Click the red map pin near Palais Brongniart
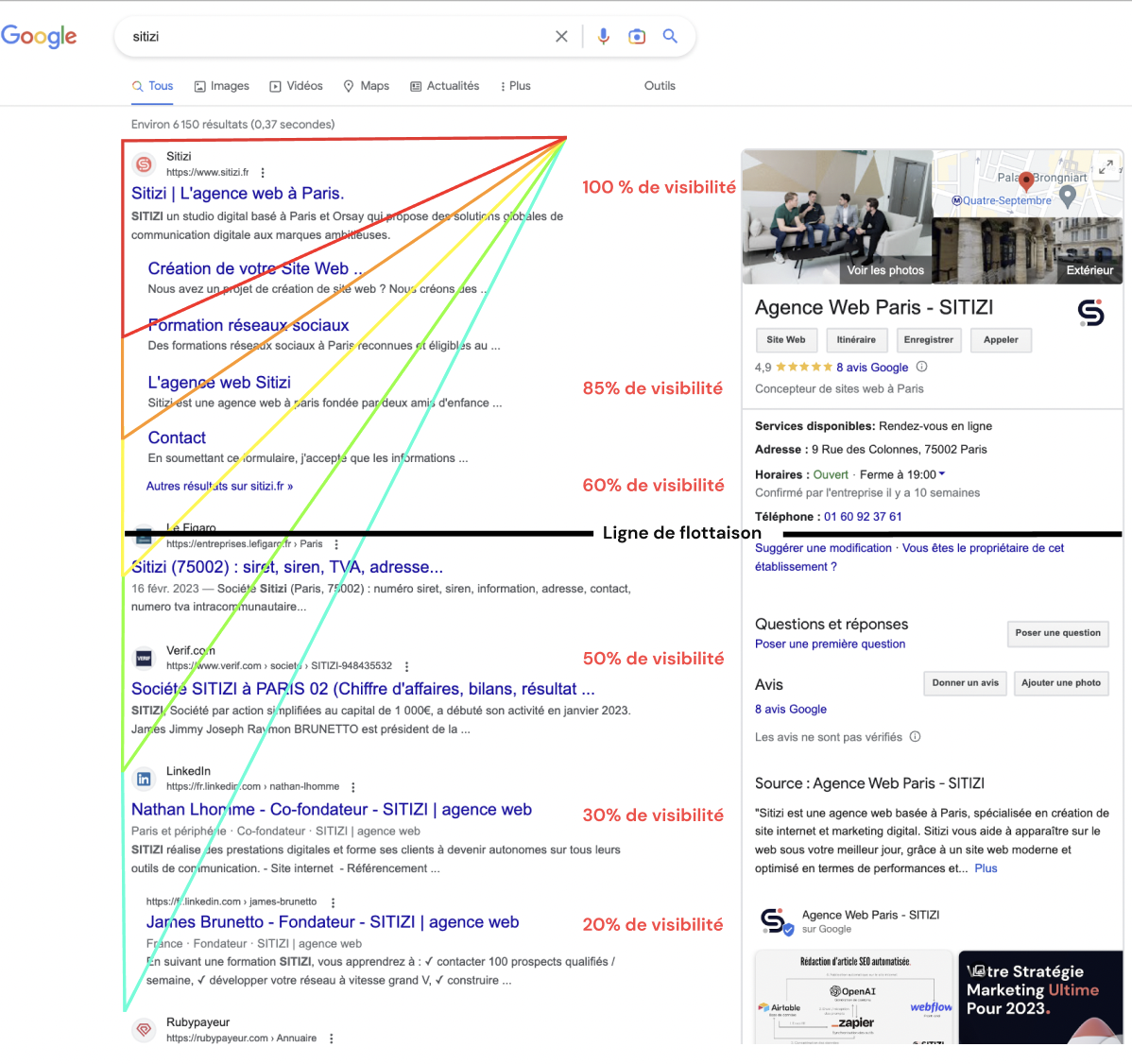 pos(1026,182)
